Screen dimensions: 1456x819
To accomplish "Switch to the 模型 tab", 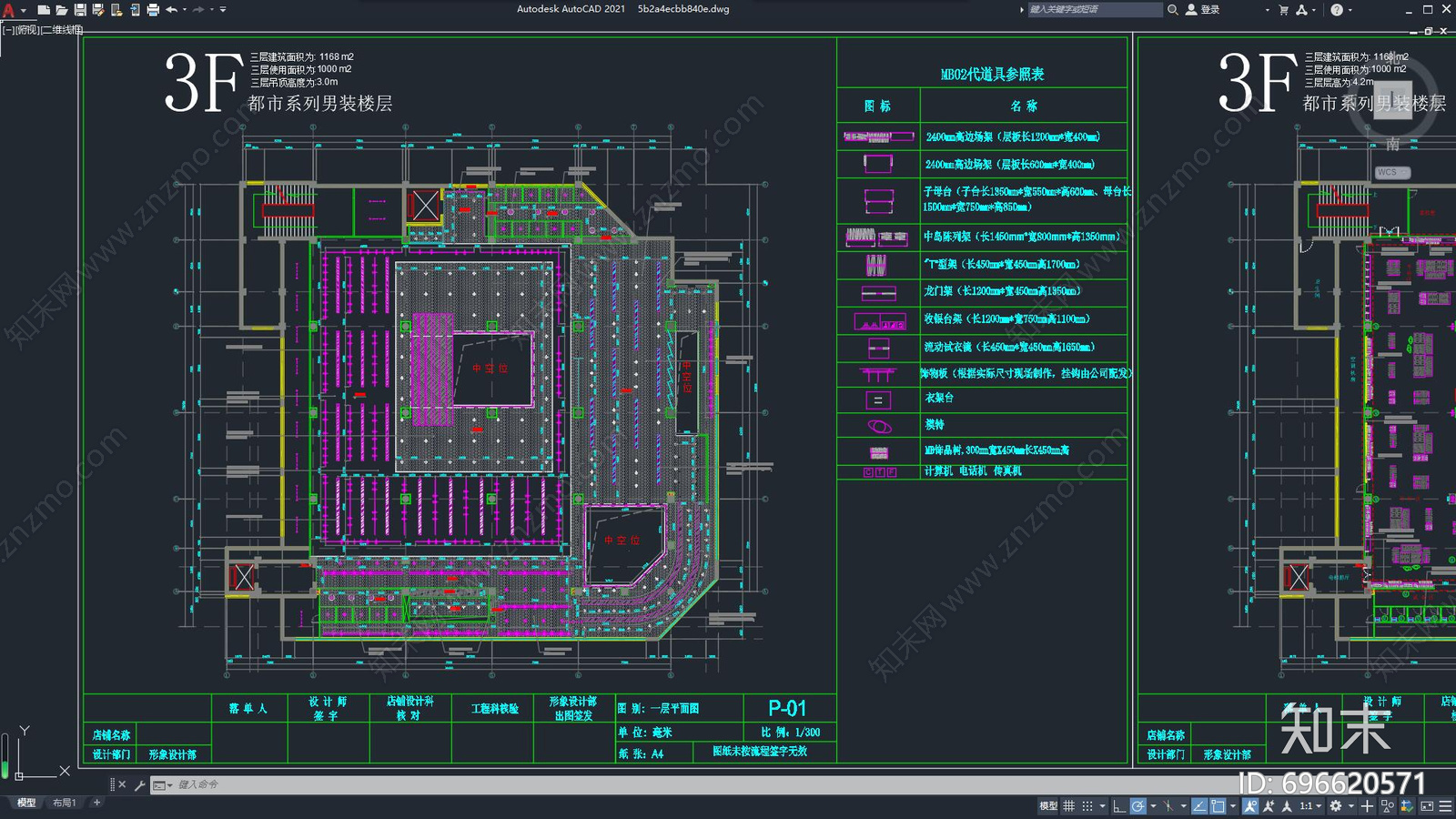I will 26,803.
